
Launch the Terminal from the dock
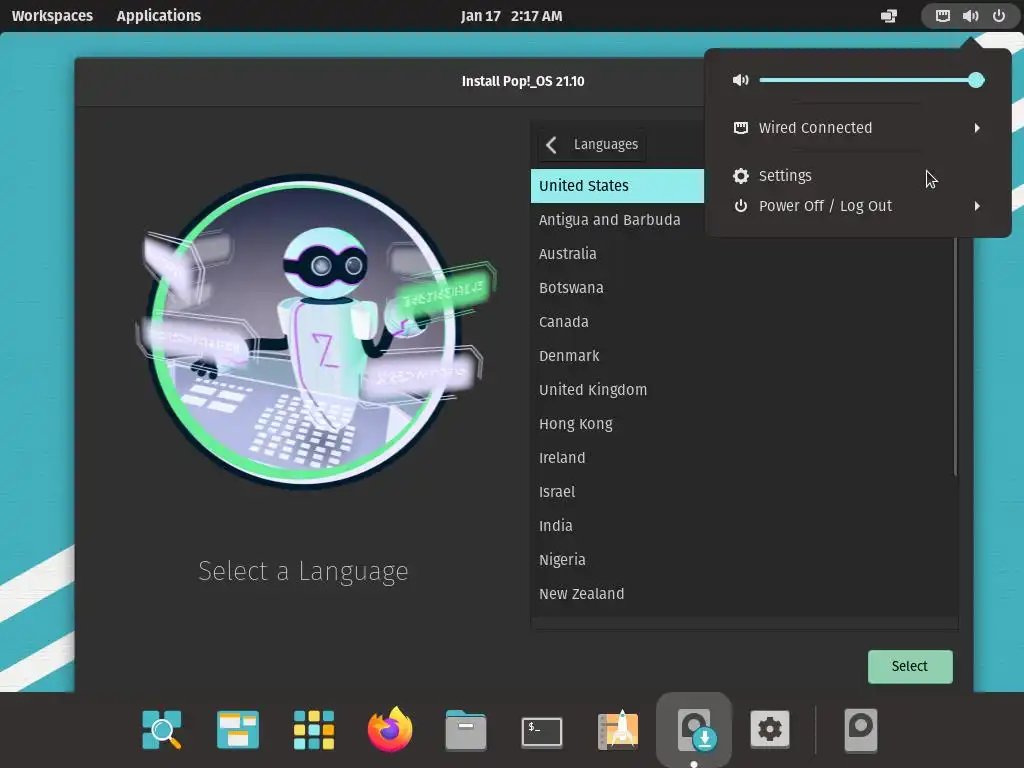pyautogui.click(x=541, y=731)
